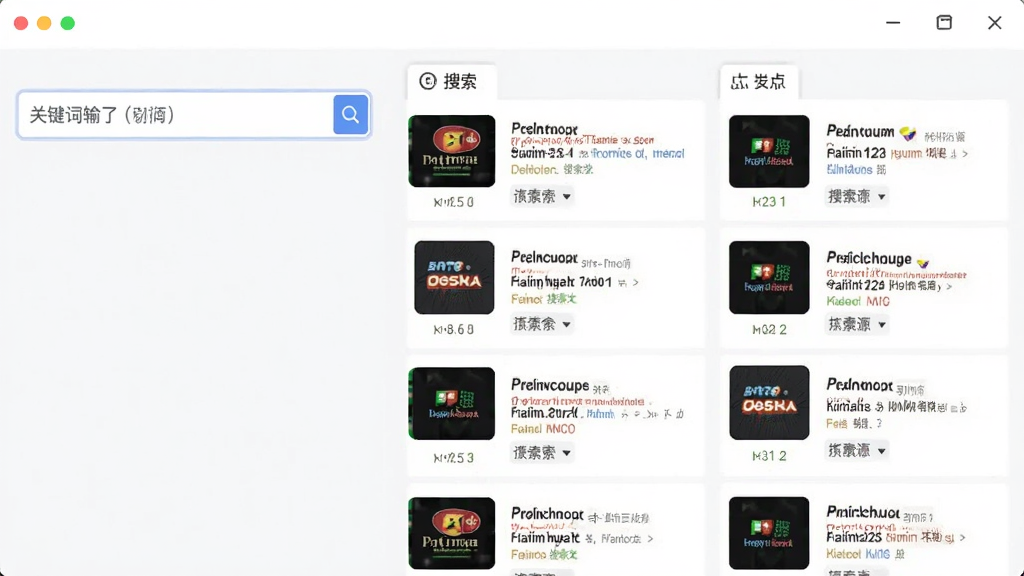Select the Prelnvcoupe card thumbnail
This screenshot has width=1024, height=576.
(452, 403)
